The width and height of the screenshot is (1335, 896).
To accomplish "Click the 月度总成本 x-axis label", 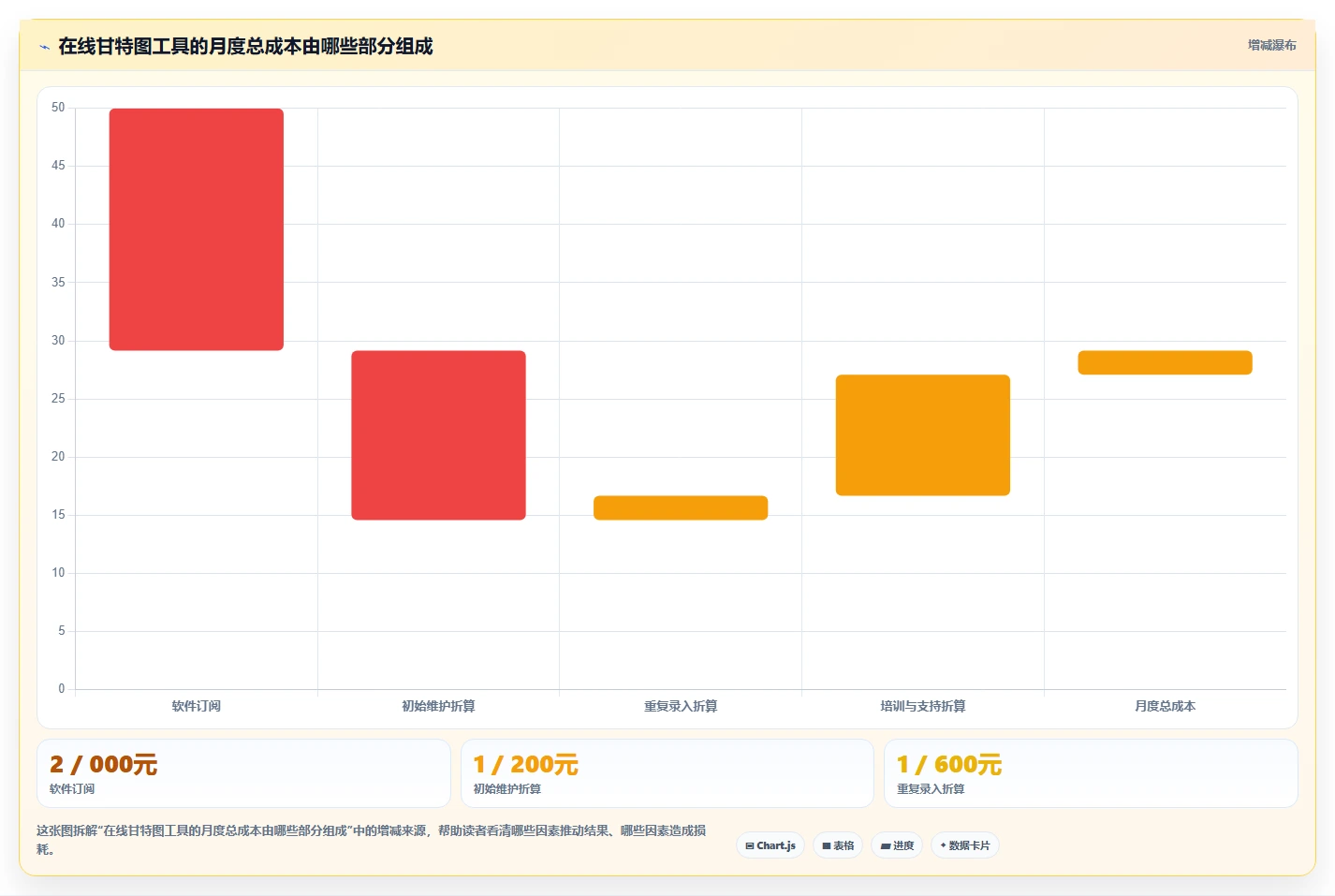I will [x=1165, y=706].
